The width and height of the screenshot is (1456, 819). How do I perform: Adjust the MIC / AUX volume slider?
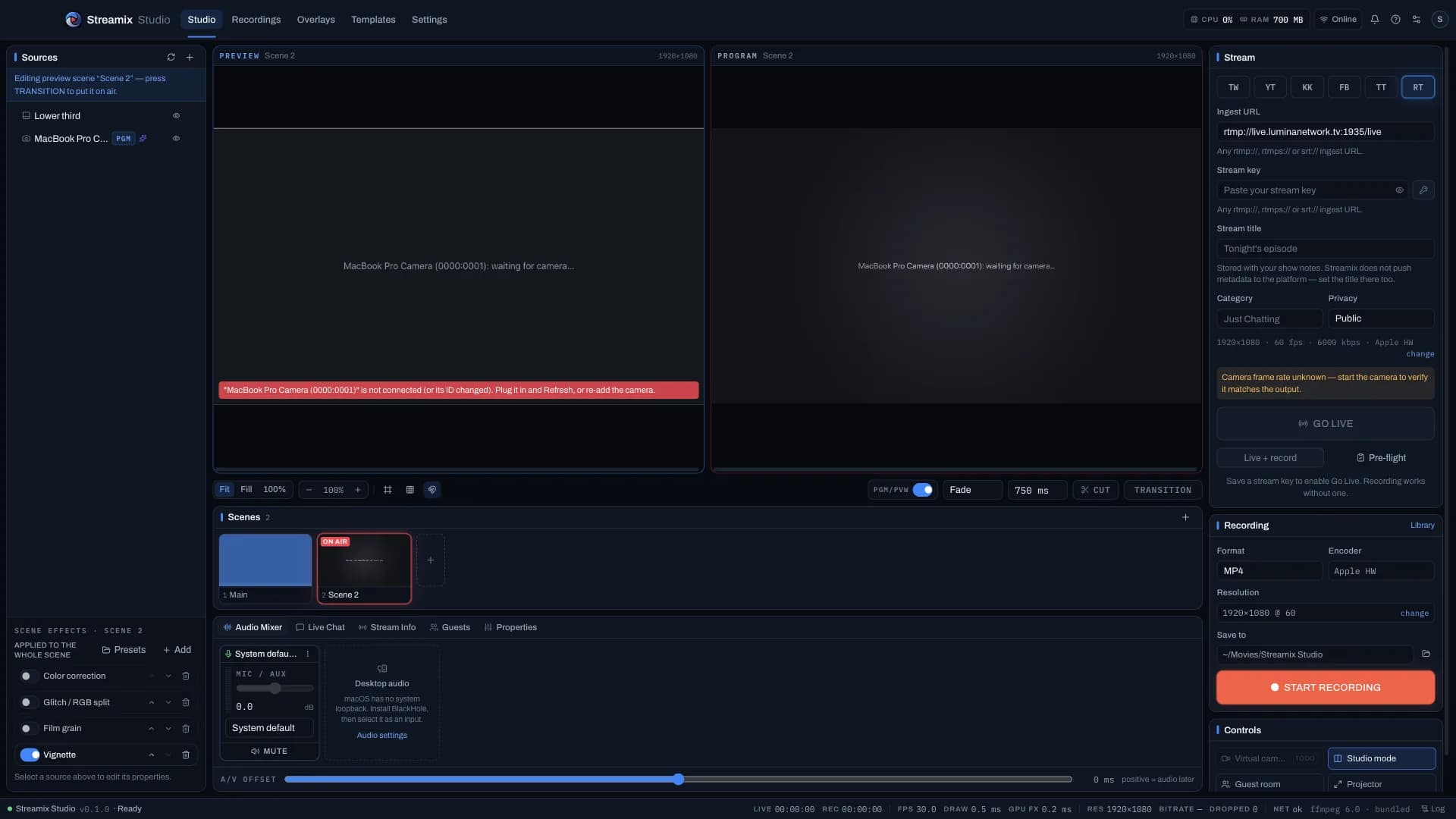[x=275, y=689]
